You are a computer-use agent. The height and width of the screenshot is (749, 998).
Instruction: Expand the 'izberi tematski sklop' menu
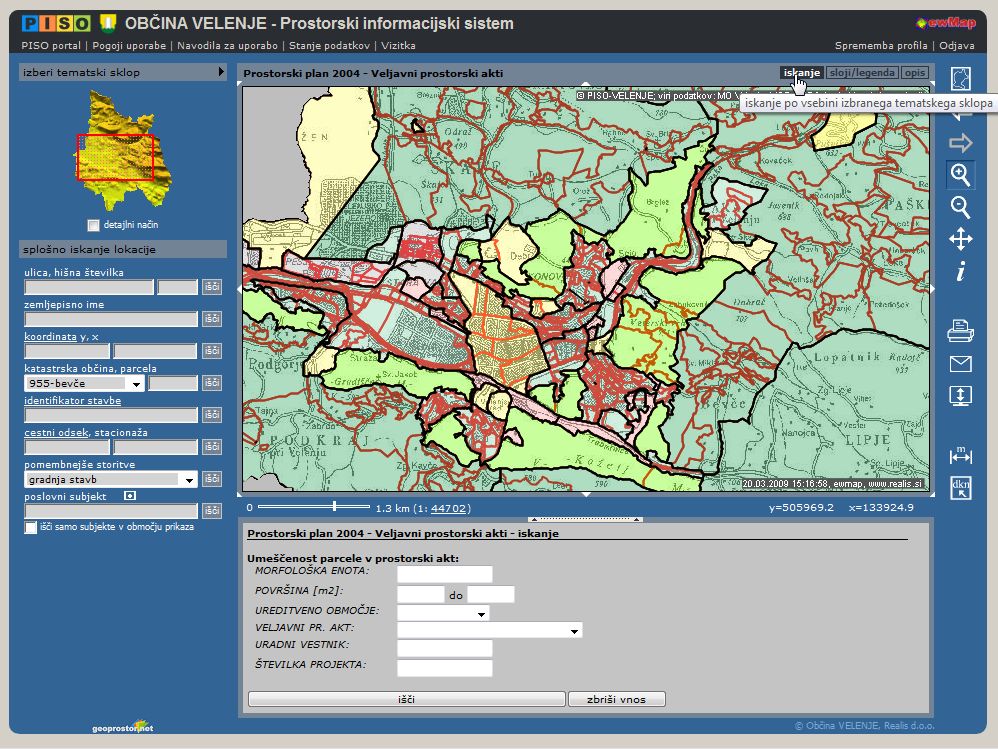coord(221,72)
